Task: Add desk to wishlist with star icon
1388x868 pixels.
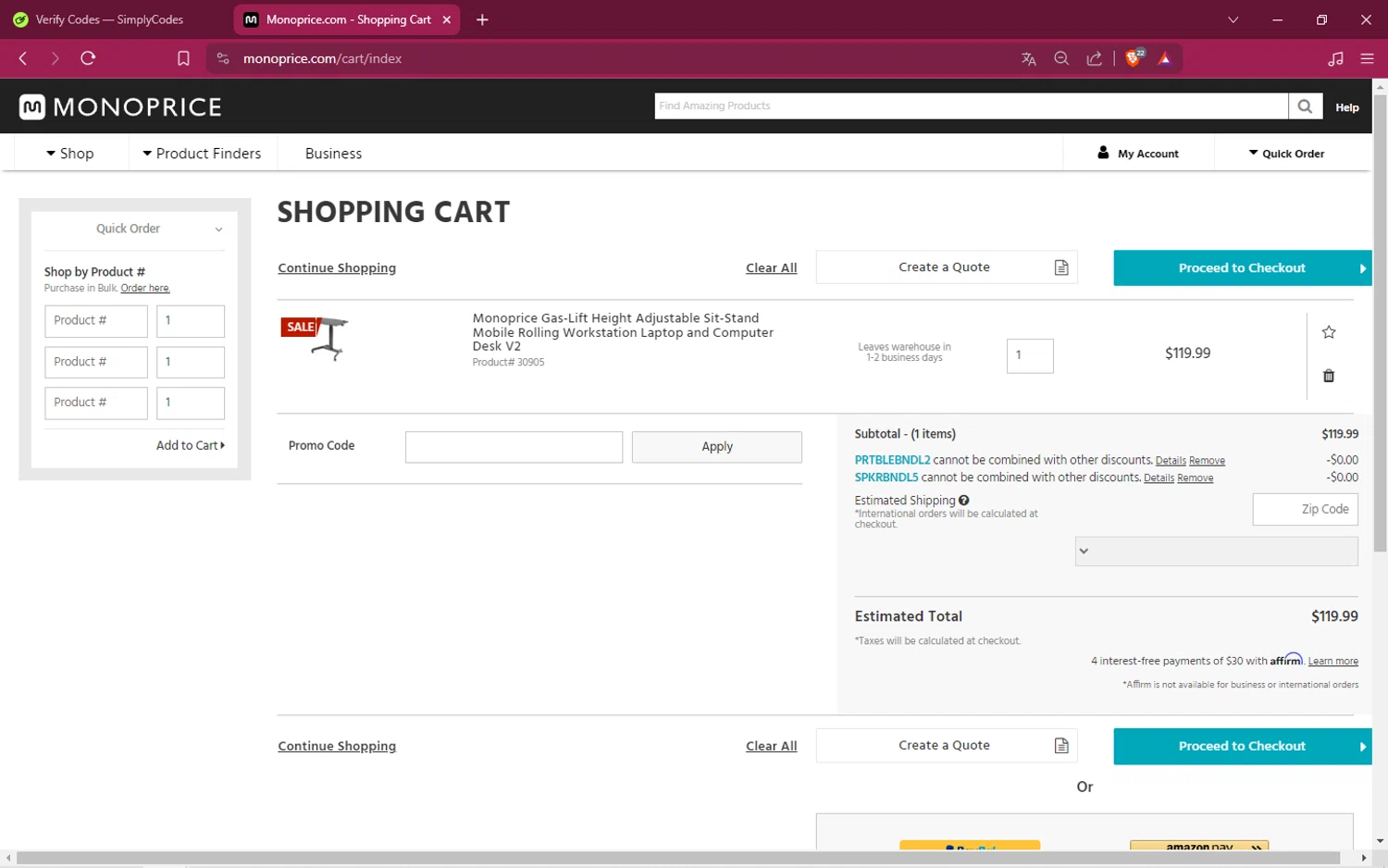Action: (x=1329, y=332)
